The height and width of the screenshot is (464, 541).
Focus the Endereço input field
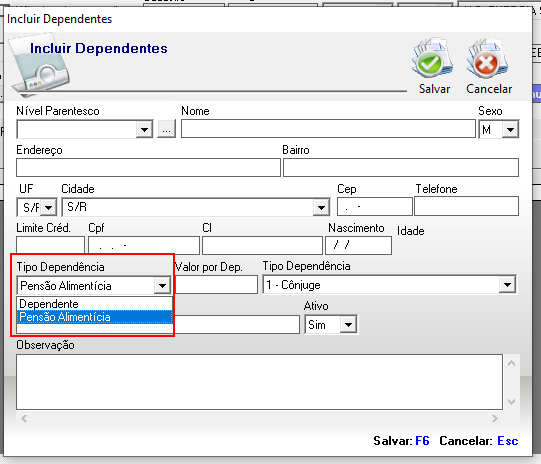pyautogui.click(x=148, y=168)
